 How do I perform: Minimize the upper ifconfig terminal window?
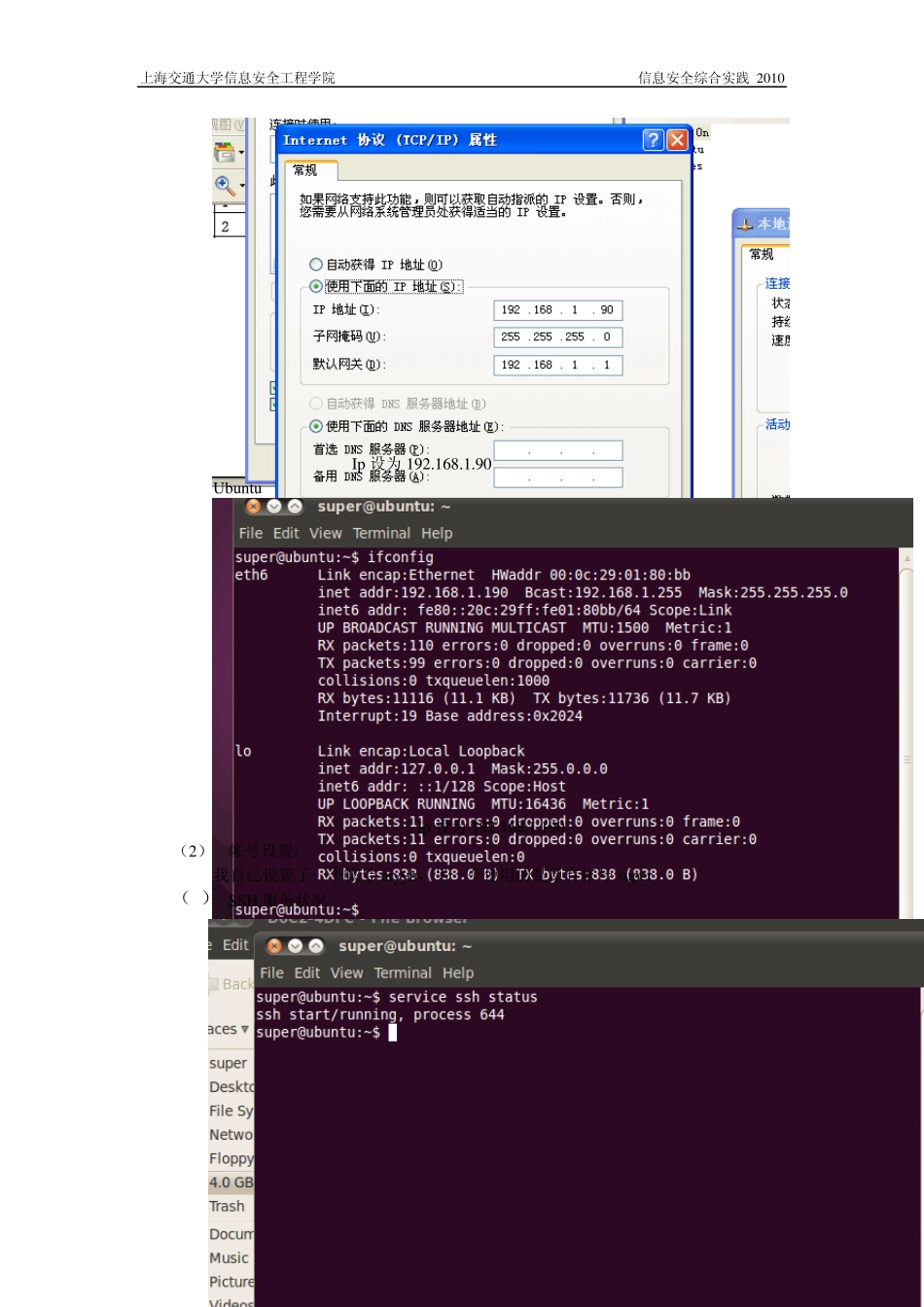pyautogui.click(x=273, y=507)
